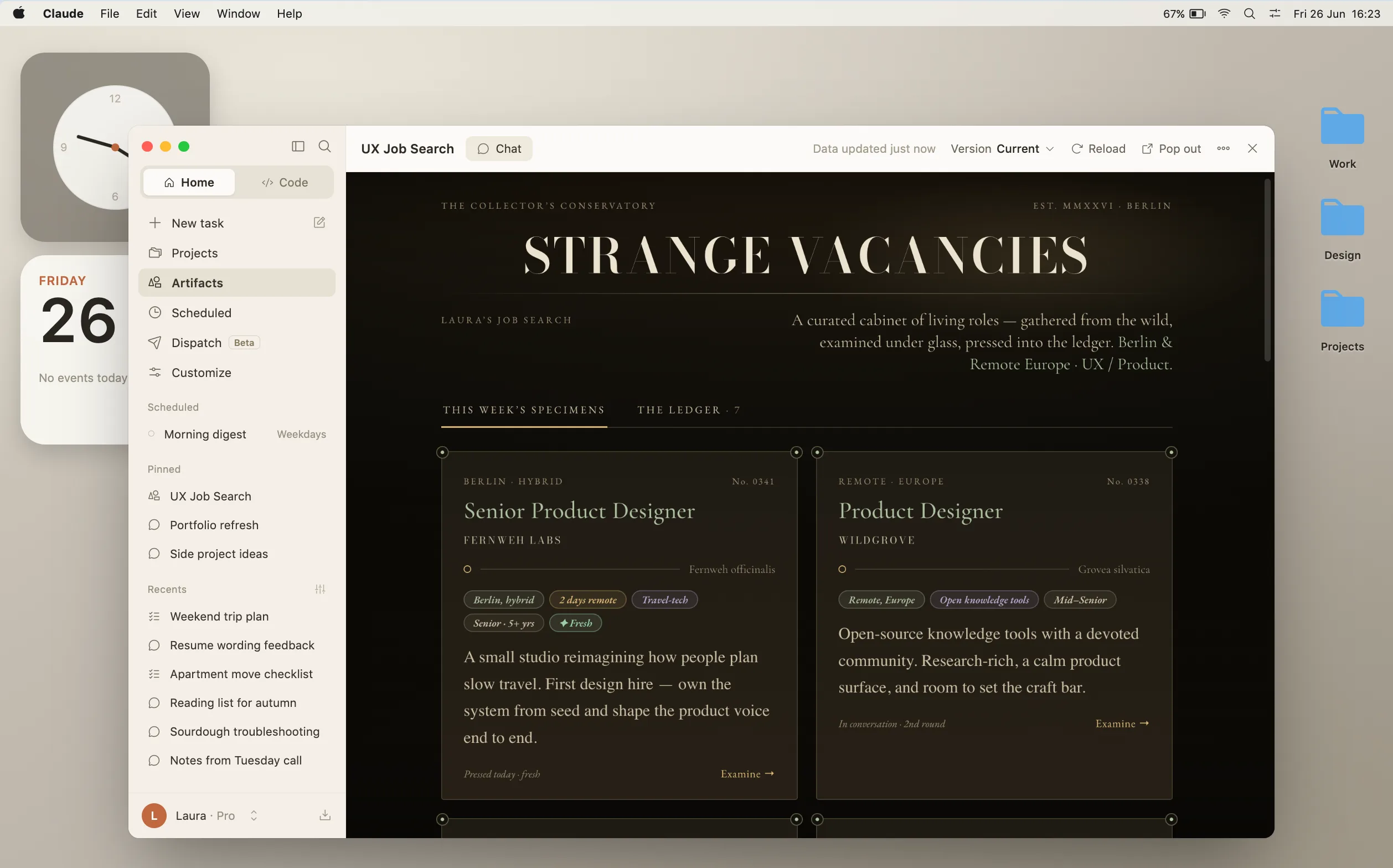Click the artifact vertical scrollbar
The width and height of the screenshot is (1393, 868).
pos(1267,270)
